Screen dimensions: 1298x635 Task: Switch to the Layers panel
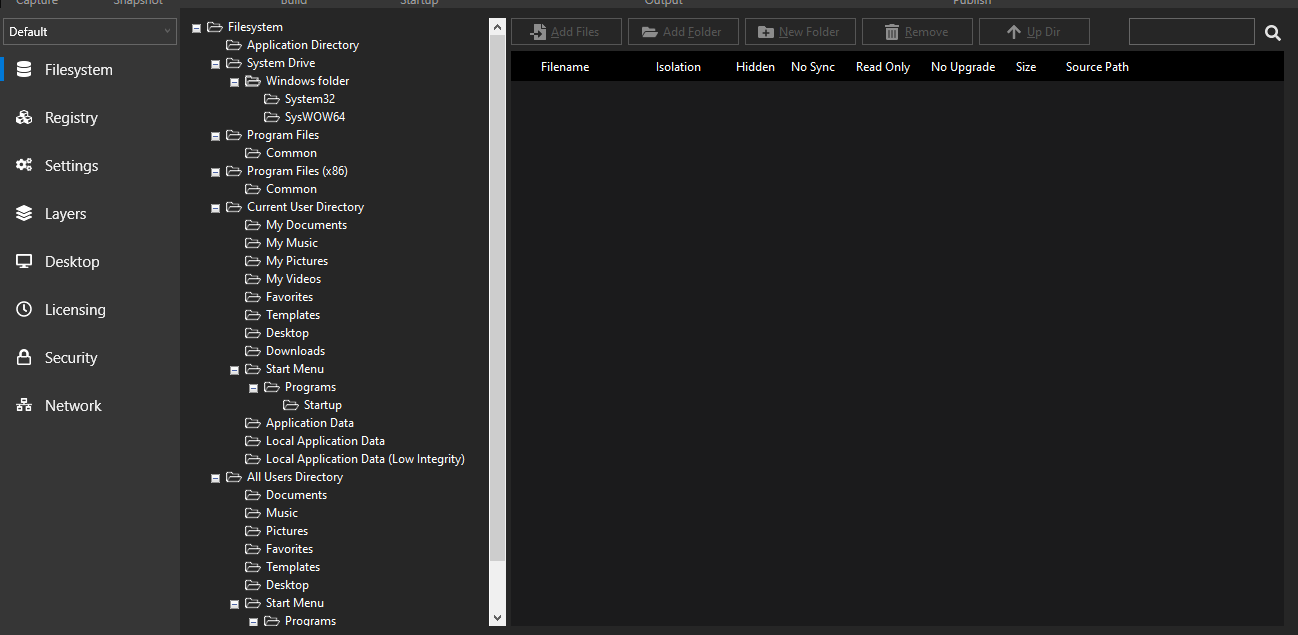pos(65,213)
